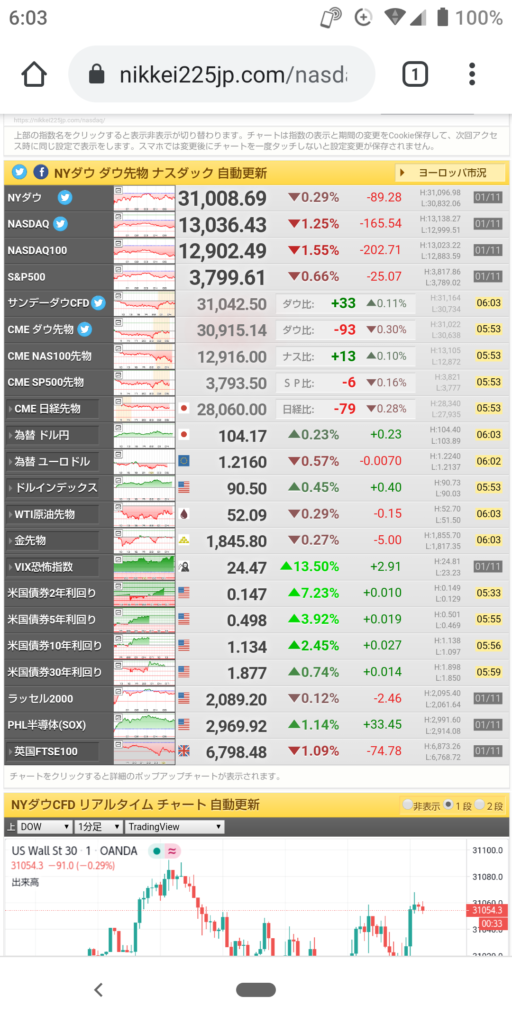This screenshot has width=512, height=1024.
Task: Click the PHL半導体(SOX) label
Action: tap(46, 725)
